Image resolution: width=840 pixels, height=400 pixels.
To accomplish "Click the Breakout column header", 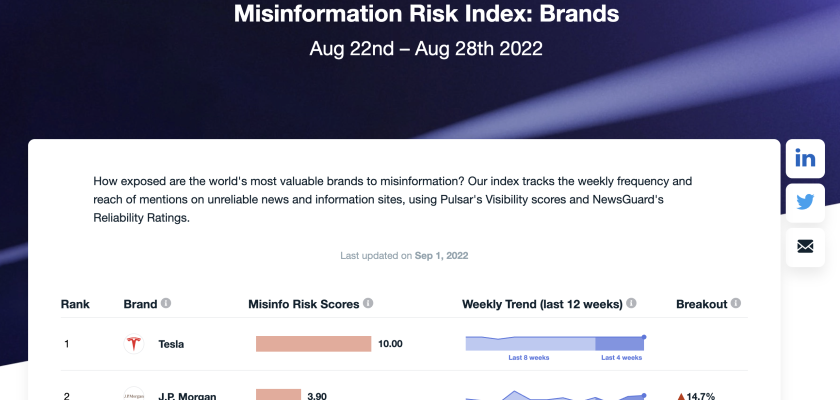I will click(x=701, y=303).
